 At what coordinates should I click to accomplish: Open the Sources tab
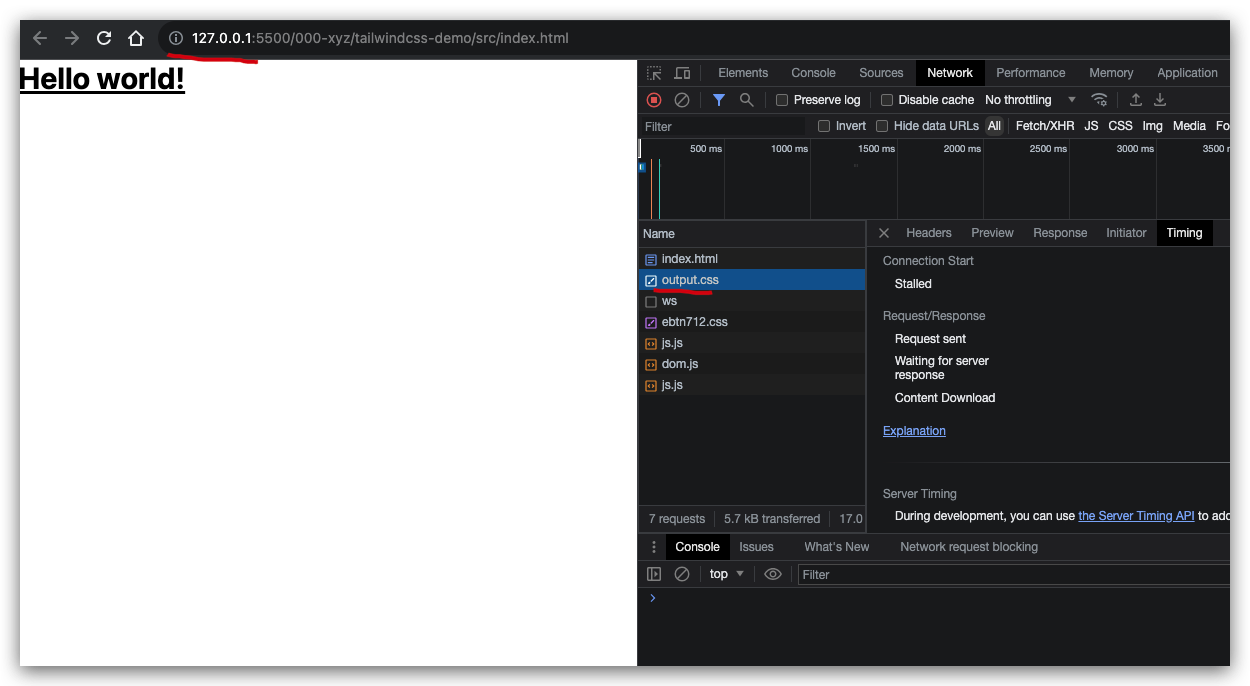click(x=881, y=73)
